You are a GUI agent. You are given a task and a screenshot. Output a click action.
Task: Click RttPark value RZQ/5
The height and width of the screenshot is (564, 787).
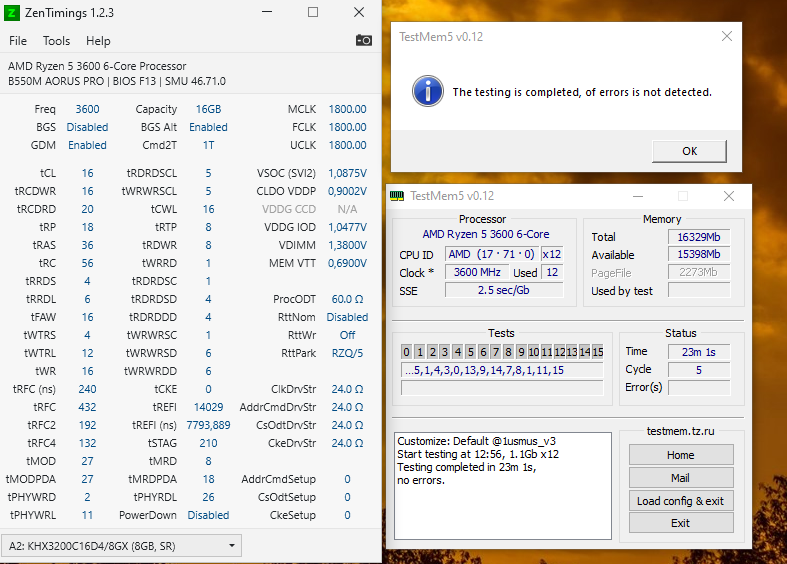[x=347, y=353]
